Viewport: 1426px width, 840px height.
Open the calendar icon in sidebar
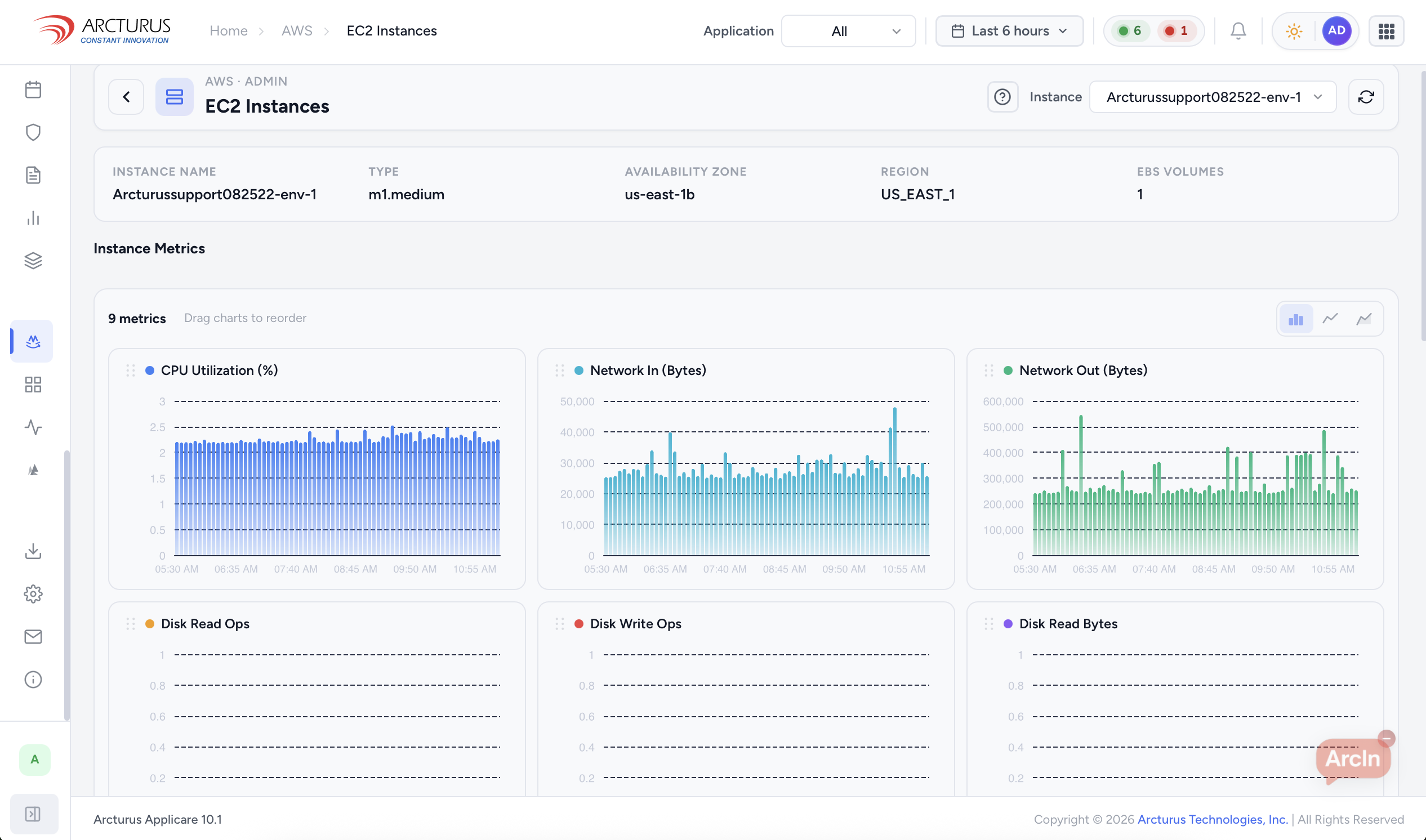[33, 90]
